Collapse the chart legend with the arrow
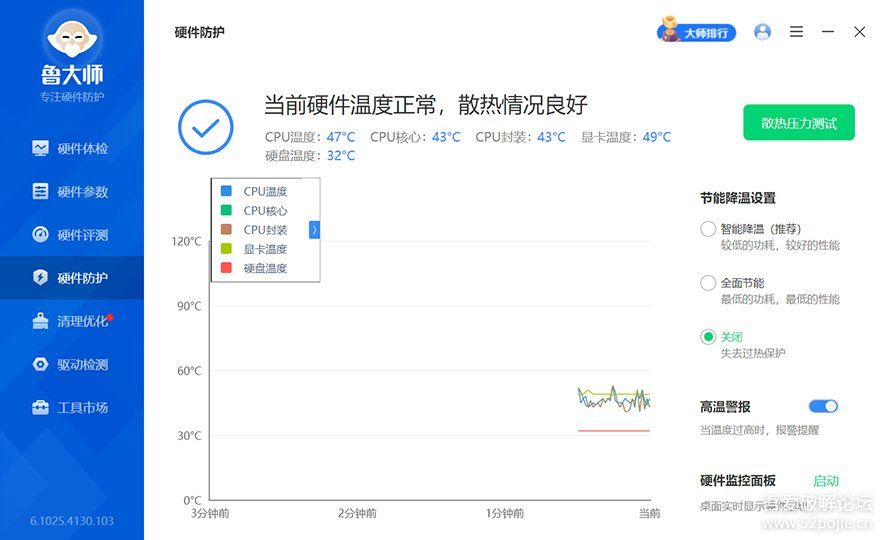Screen dimensions: 882x540 (314, 230)
